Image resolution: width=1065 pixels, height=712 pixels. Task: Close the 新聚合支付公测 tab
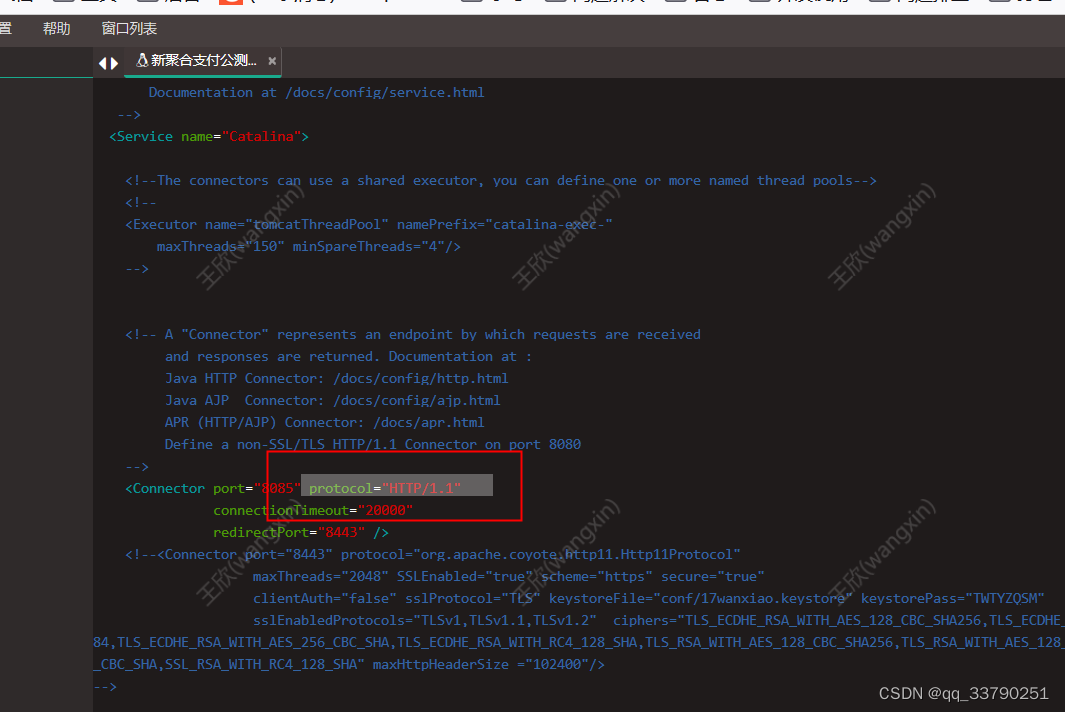coord(271,60)
